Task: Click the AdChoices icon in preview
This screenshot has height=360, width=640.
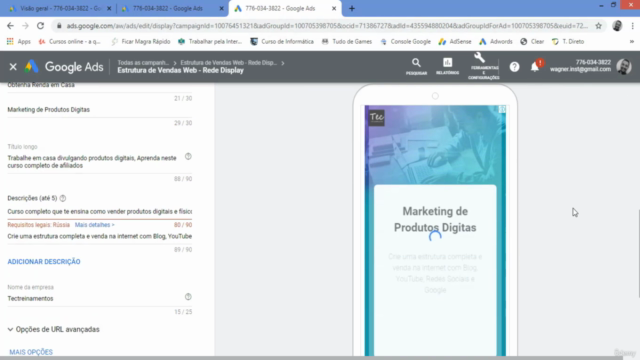Action: (x=502, y=109)
